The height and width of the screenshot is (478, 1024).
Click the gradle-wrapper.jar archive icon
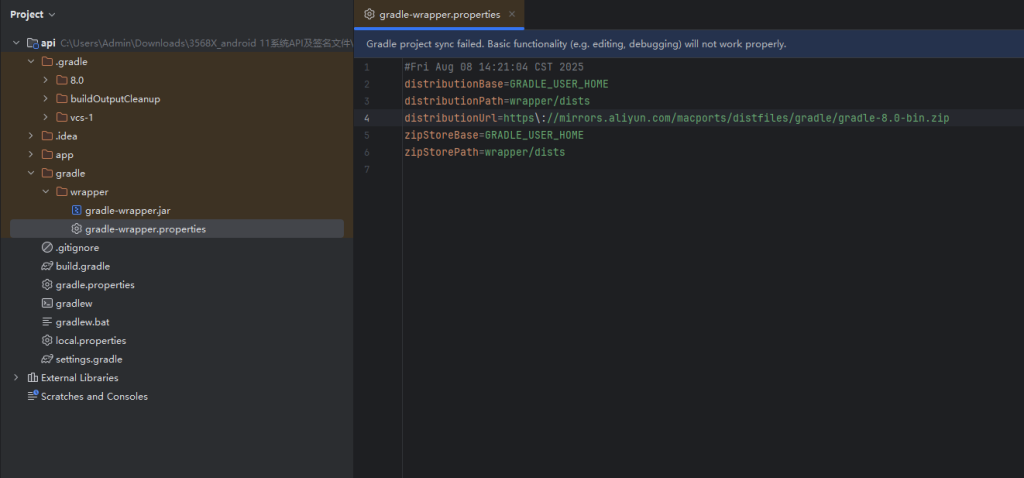tap(76, 210)
